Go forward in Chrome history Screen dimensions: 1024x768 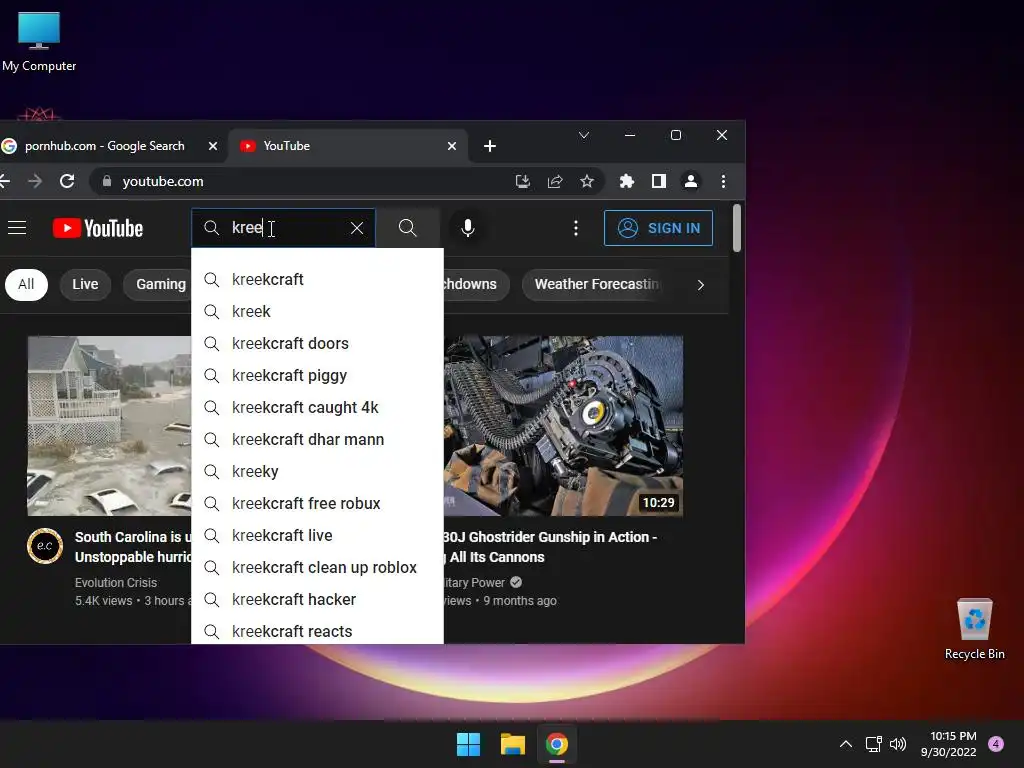[35, 181]
